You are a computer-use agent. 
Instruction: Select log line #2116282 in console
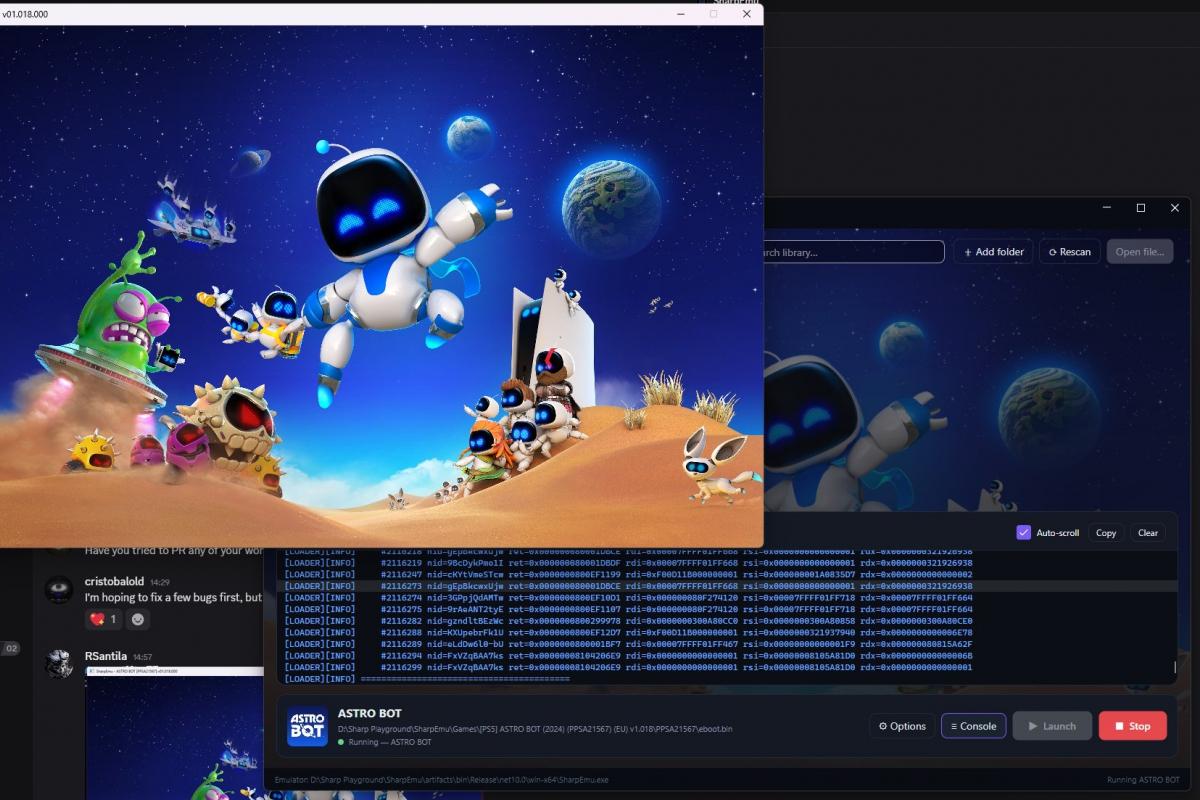(x=728, y=620)
